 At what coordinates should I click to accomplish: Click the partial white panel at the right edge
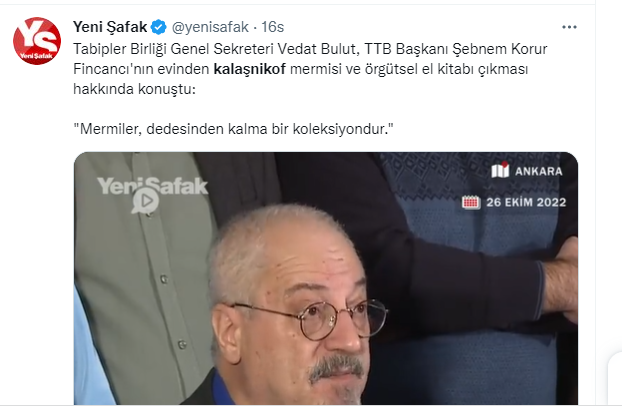click(x=615, y=379)
